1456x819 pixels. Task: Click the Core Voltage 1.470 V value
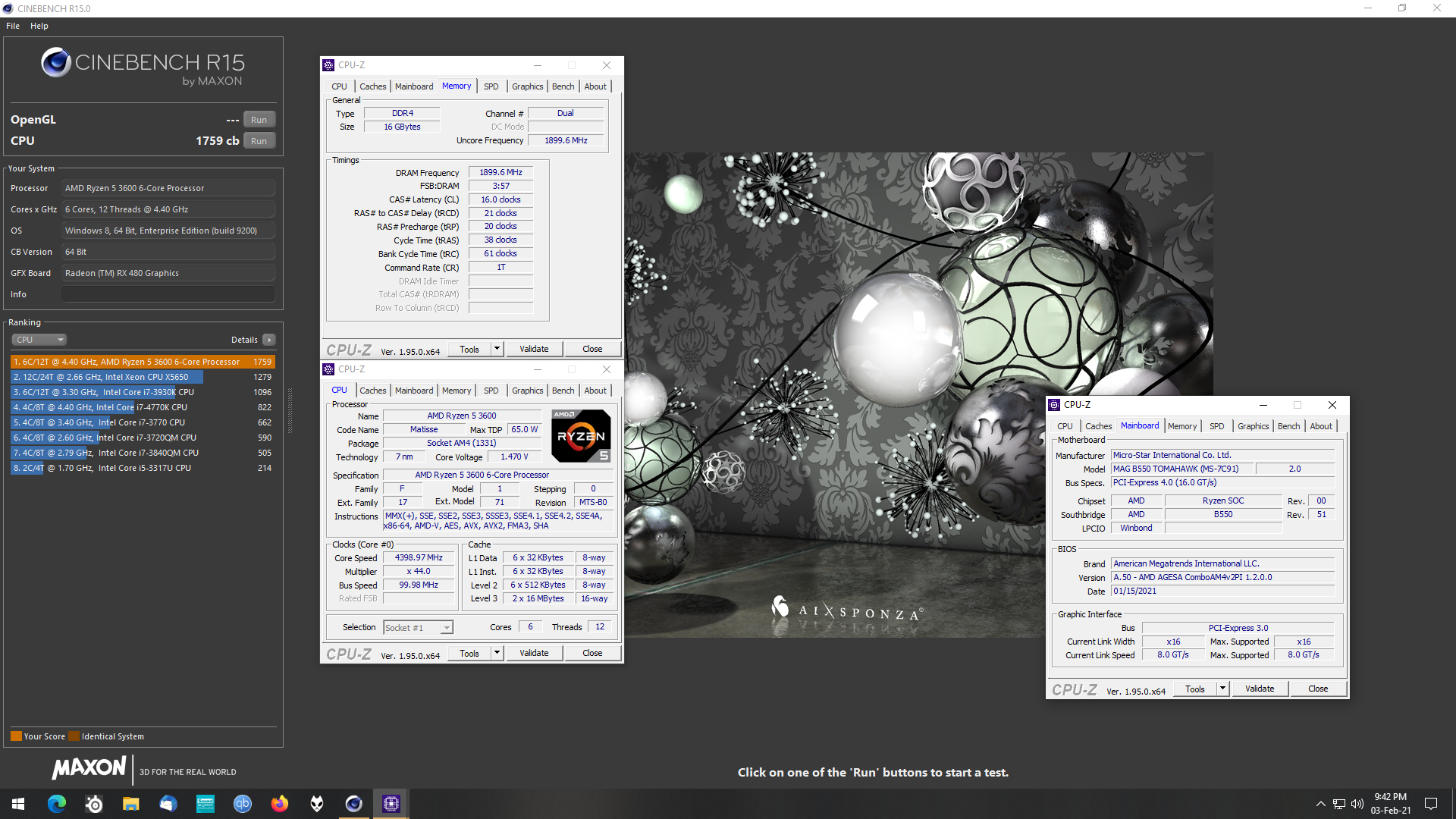click(515, 457)
